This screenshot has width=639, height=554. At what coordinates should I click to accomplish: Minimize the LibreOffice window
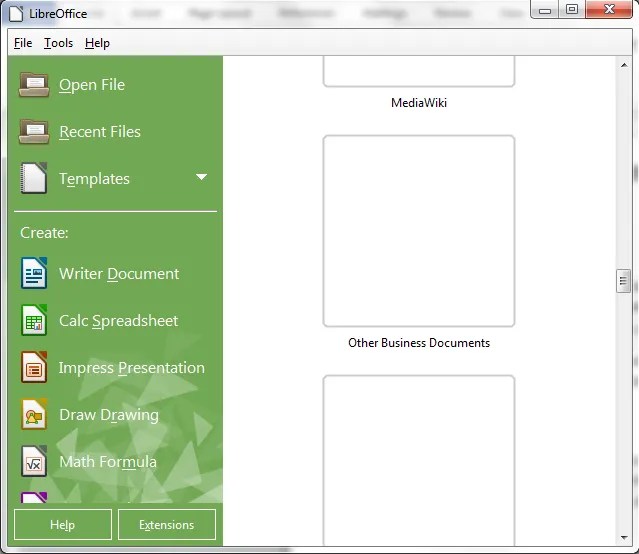(545, 9)
